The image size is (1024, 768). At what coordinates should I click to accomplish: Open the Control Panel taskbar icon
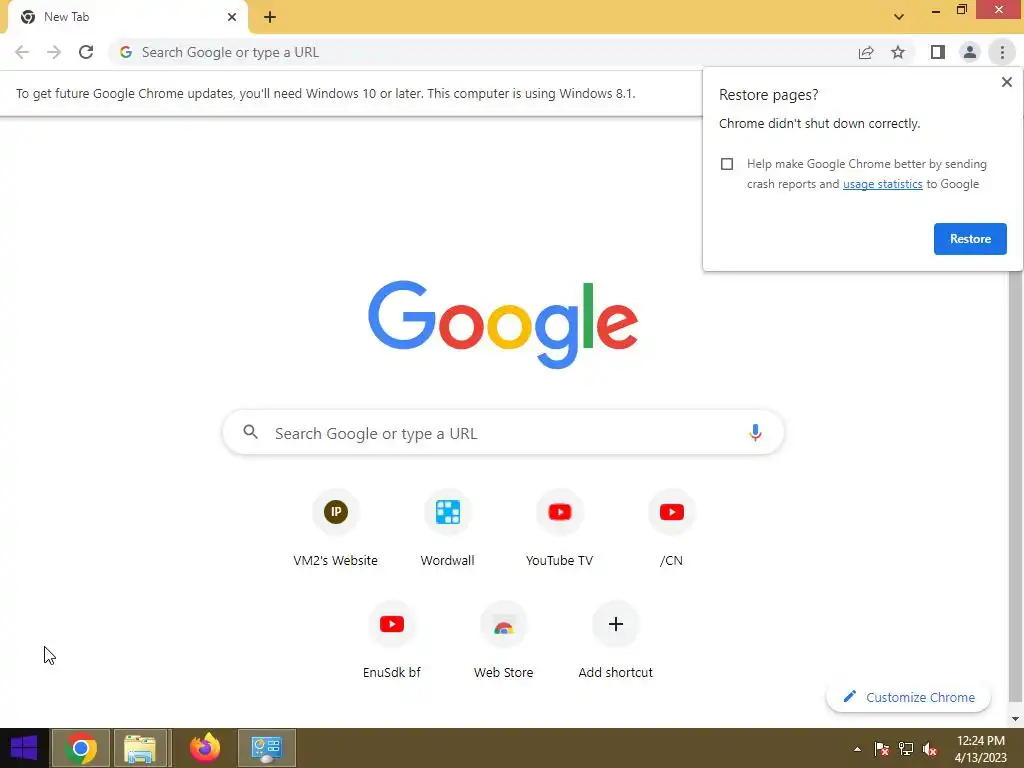[x=266, y=748]
